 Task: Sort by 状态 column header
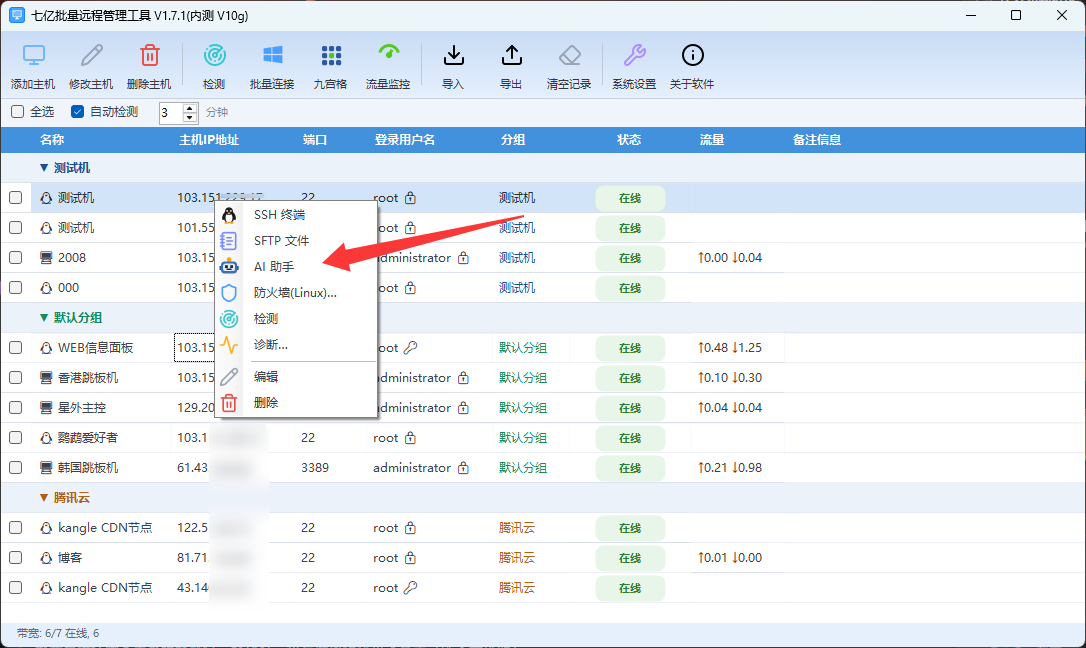coord(629,140)
